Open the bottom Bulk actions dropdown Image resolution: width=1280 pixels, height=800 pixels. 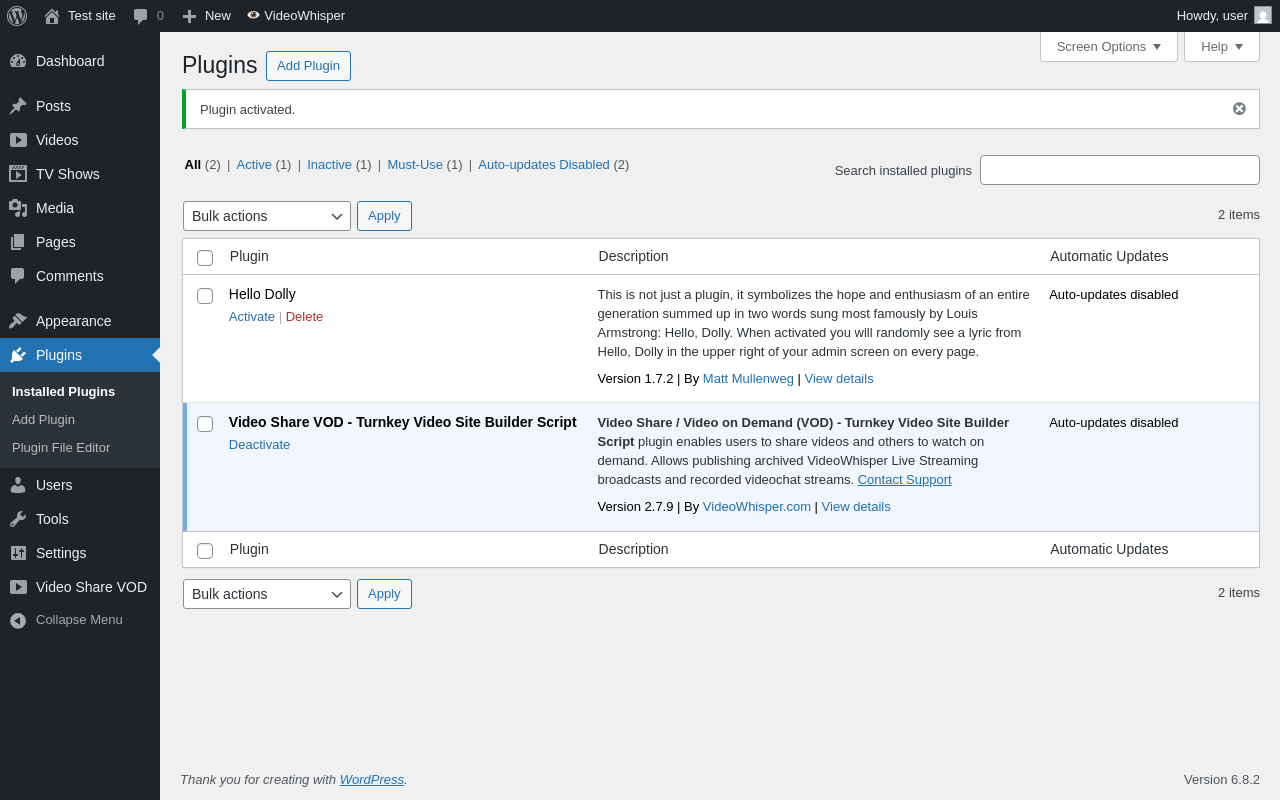[x=267, y=594]
